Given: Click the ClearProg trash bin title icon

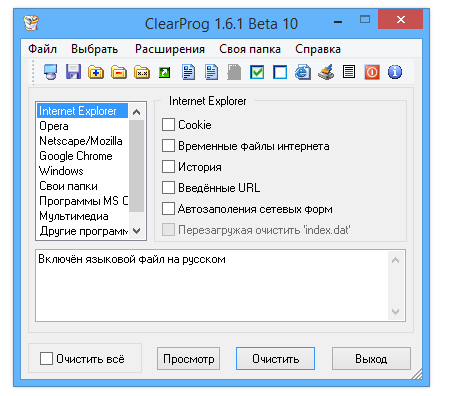Looking at the screenshot, I should point(31,23).
